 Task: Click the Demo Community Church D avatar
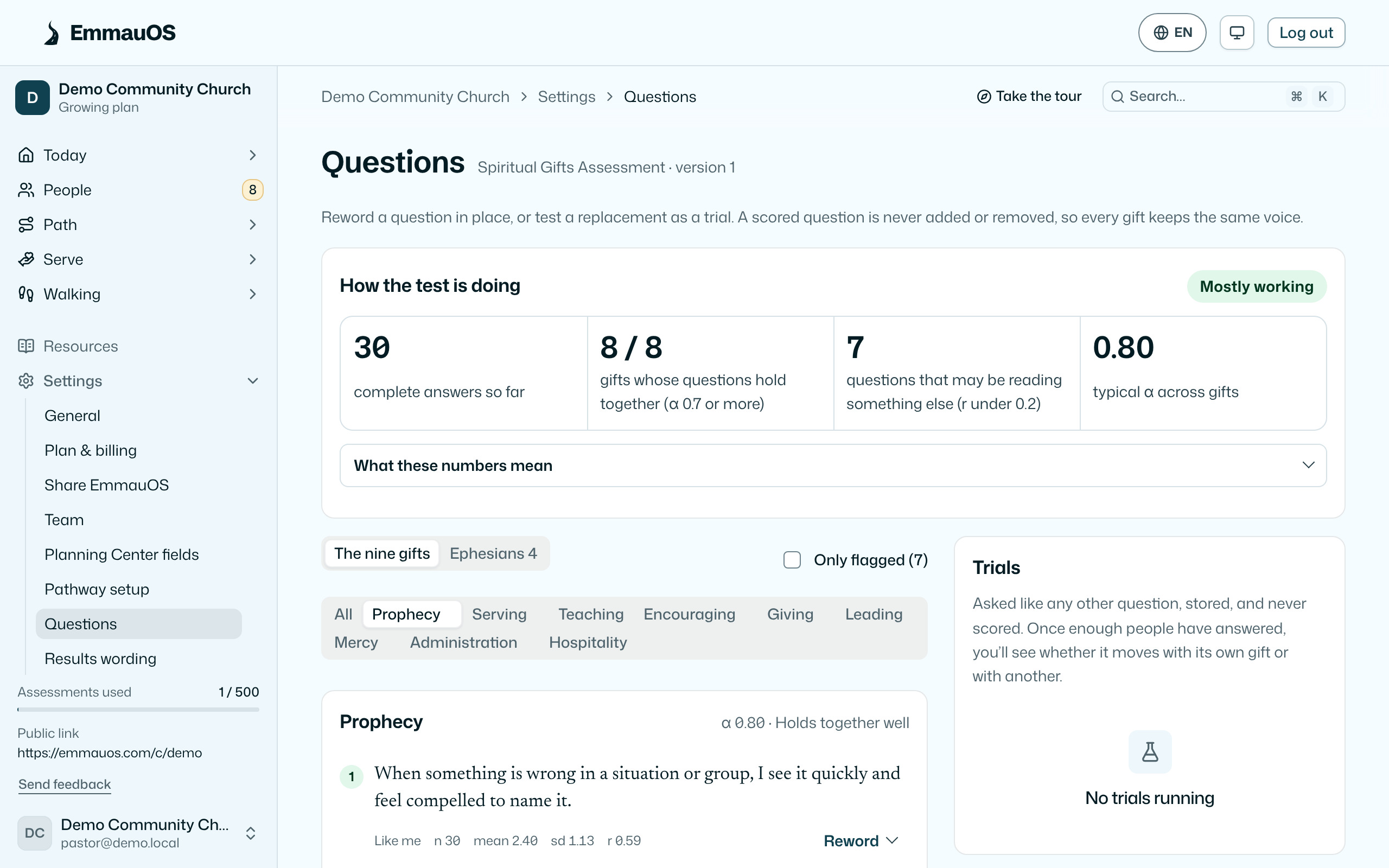tap(32, 98)
